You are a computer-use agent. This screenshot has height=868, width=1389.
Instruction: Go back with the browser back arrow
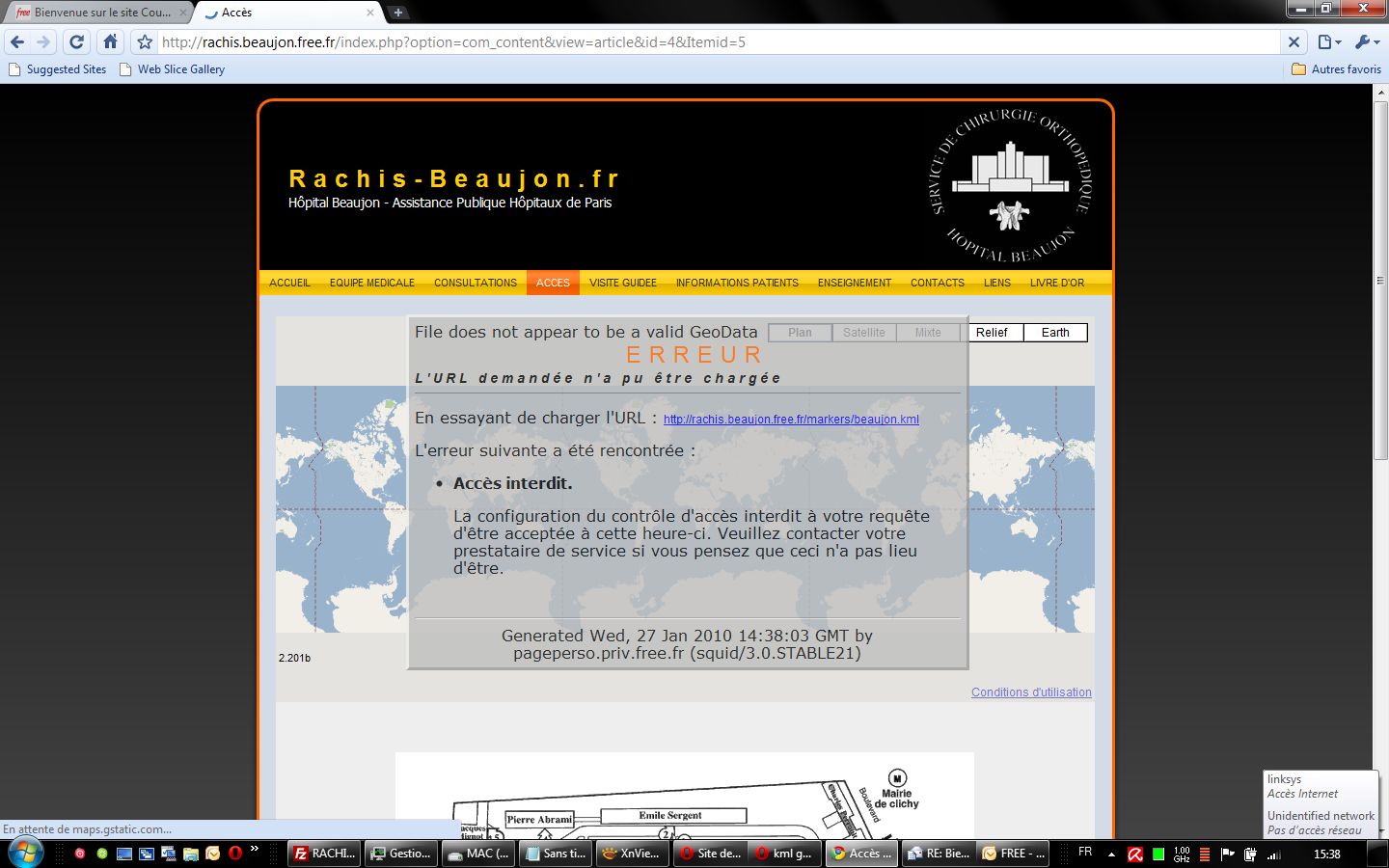[x=17, y=41]
